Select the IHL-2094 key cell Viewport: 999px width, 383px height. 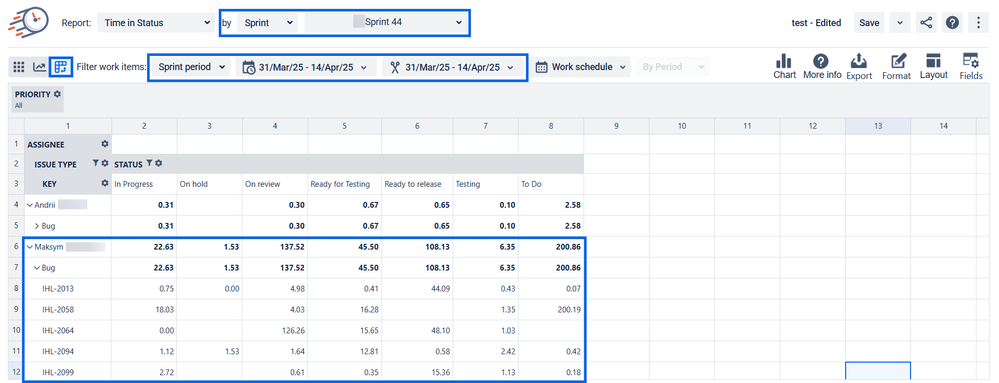click(68, 352)
